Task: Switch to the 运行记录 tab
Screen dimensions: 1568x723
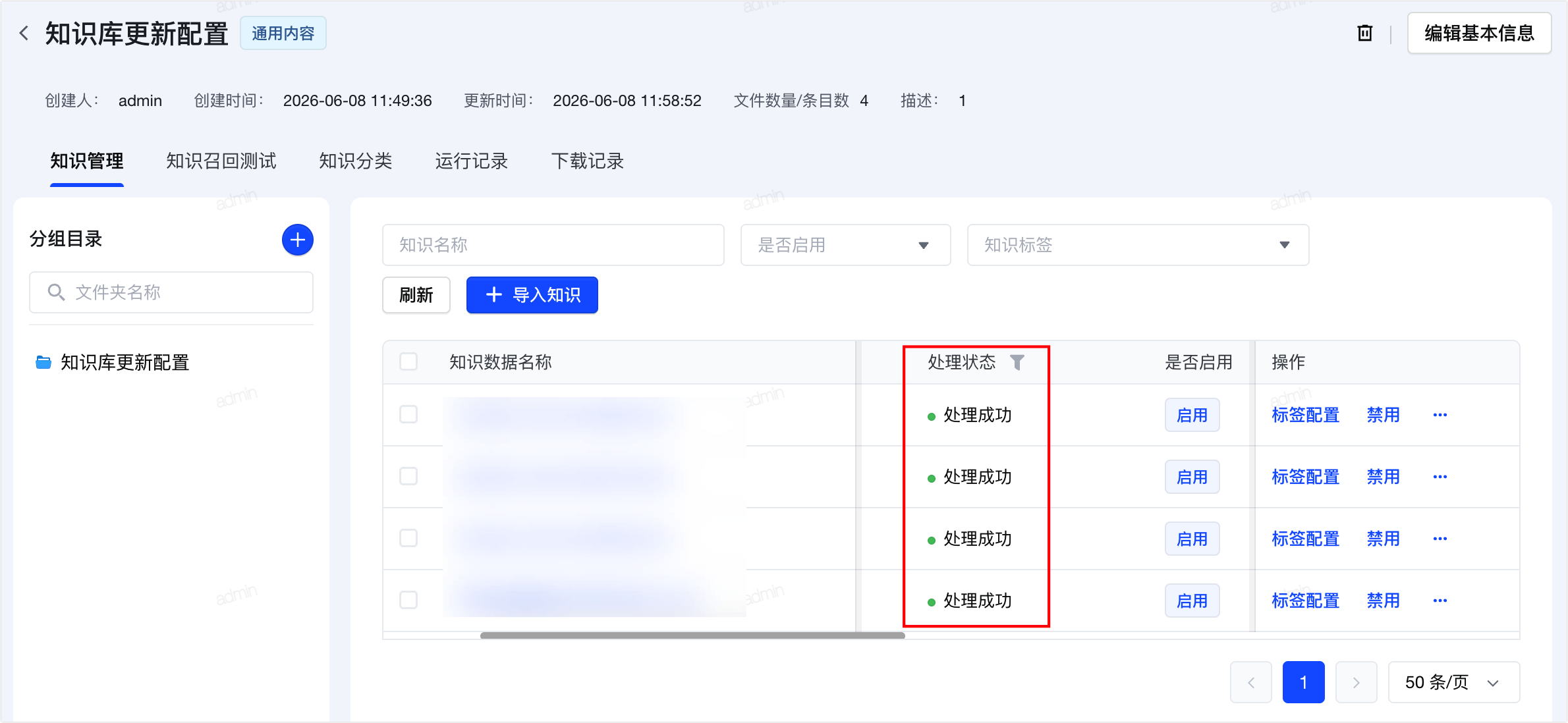Action: (x=472, y=161)
